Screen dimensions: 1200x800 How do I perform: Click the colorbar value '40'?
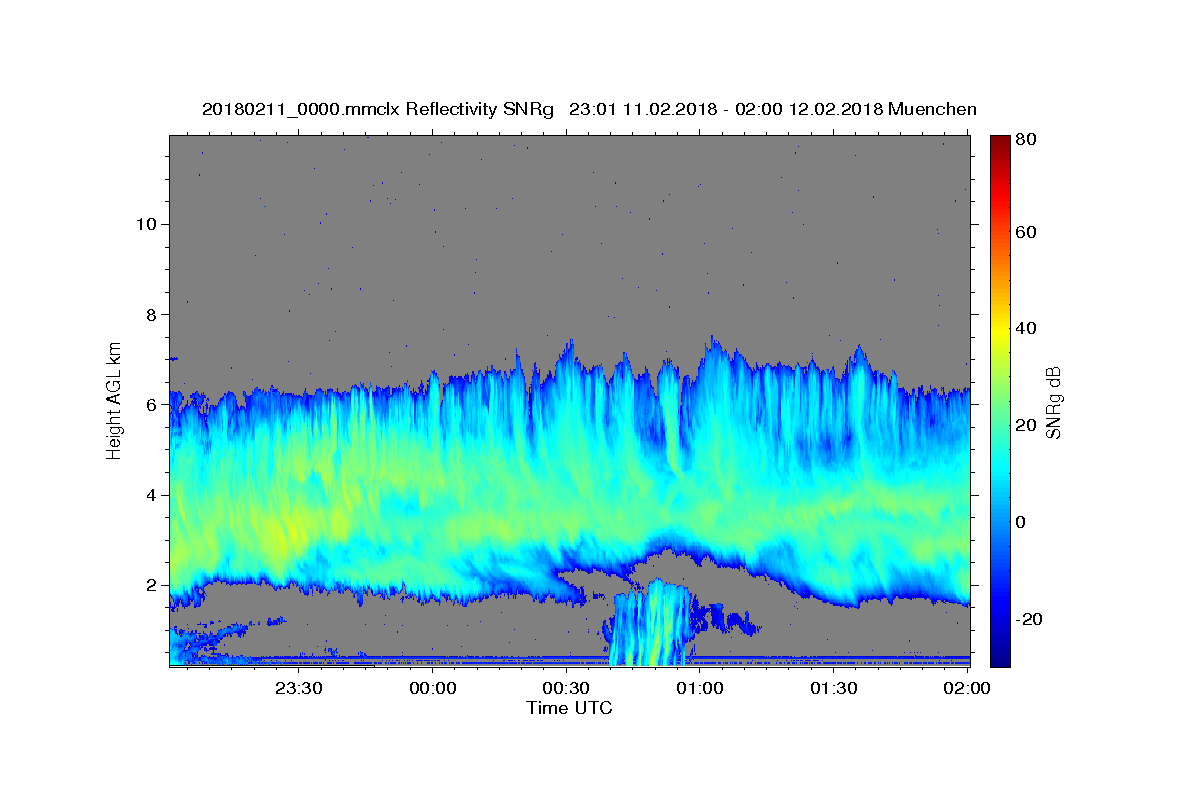tap(1027, 328)
